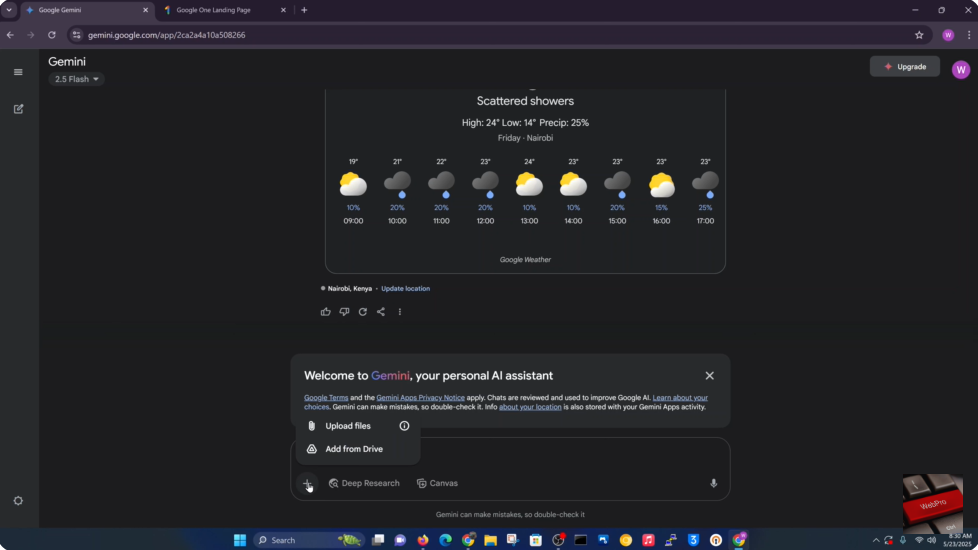Click the Google account avatar in Gemini
Viewport: 978px width, 550px height.
coord(961,70)
